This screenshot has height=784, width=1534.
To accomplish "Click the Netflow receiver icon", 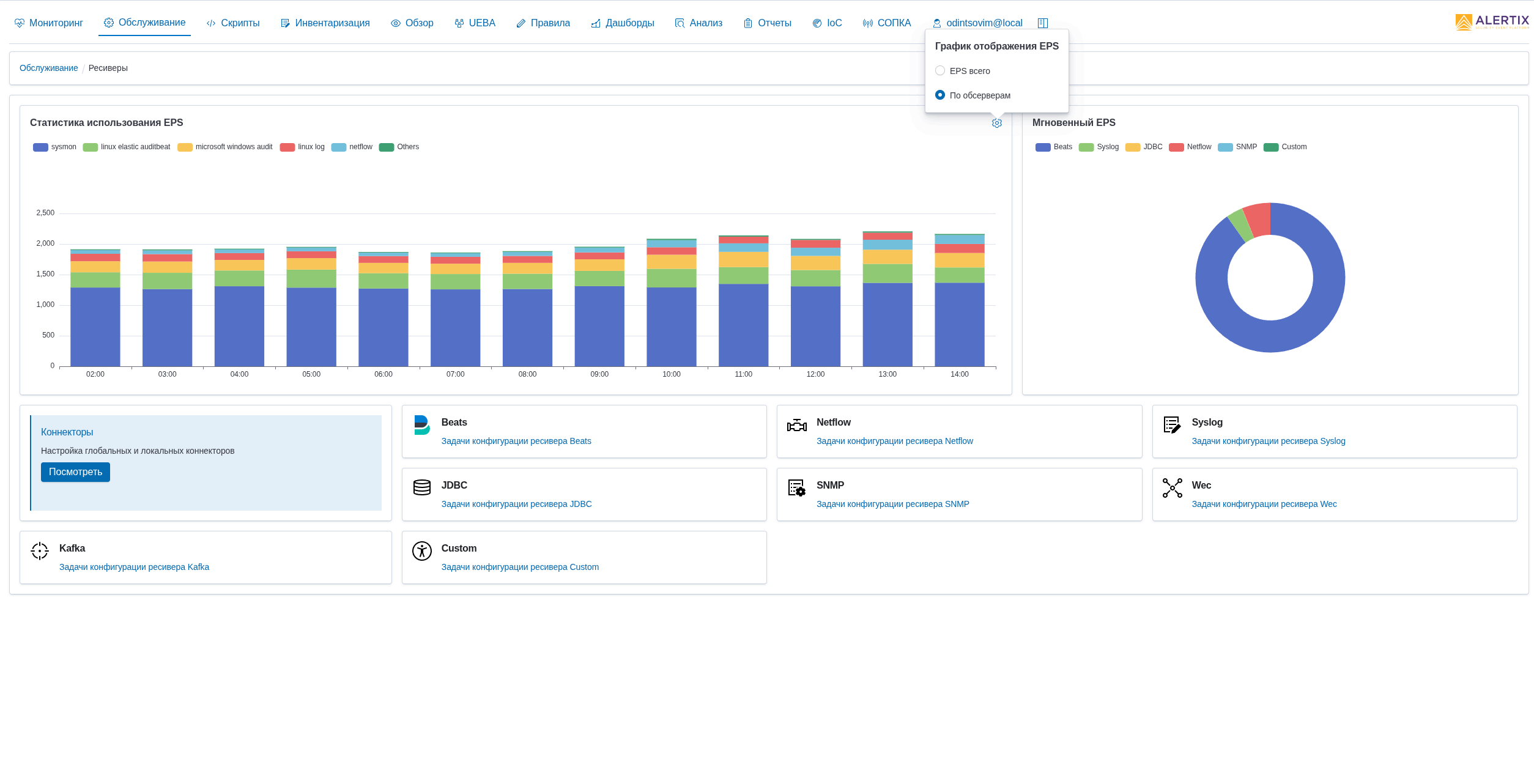I will pos(796,426).
